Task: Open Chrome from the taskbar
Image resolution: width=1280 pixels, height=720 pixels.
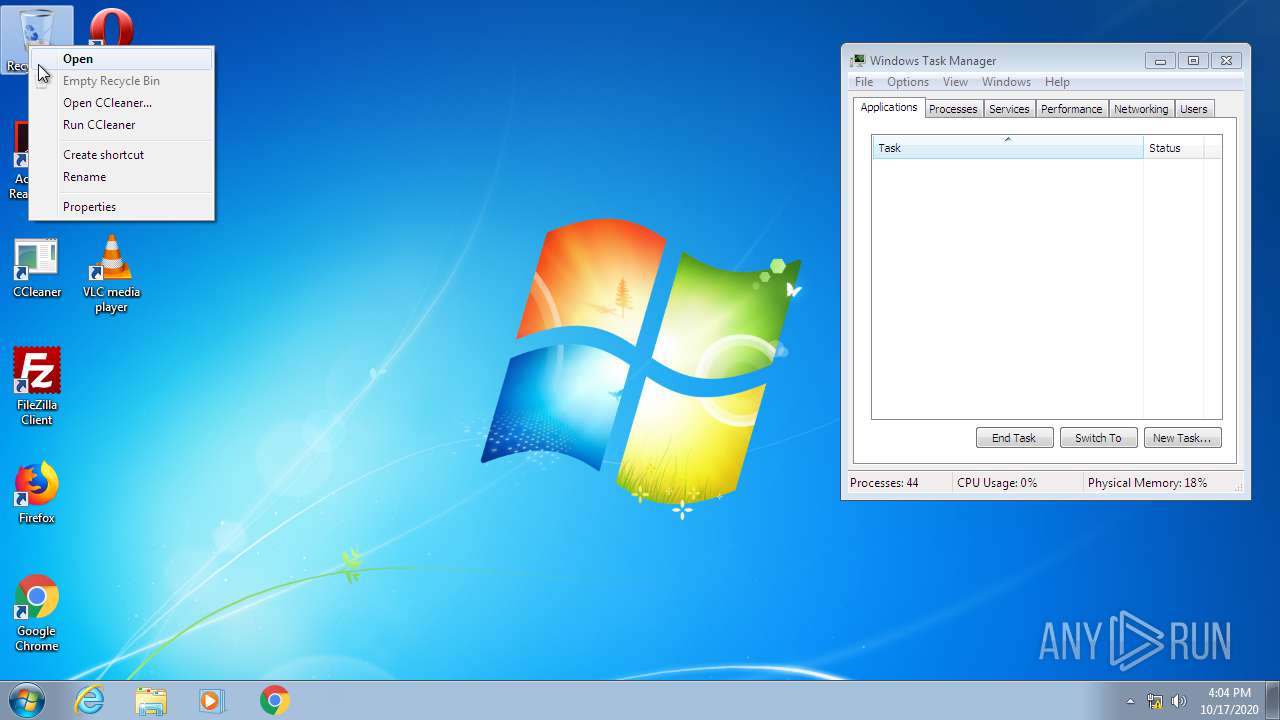Action: click(x=275, y=700)
